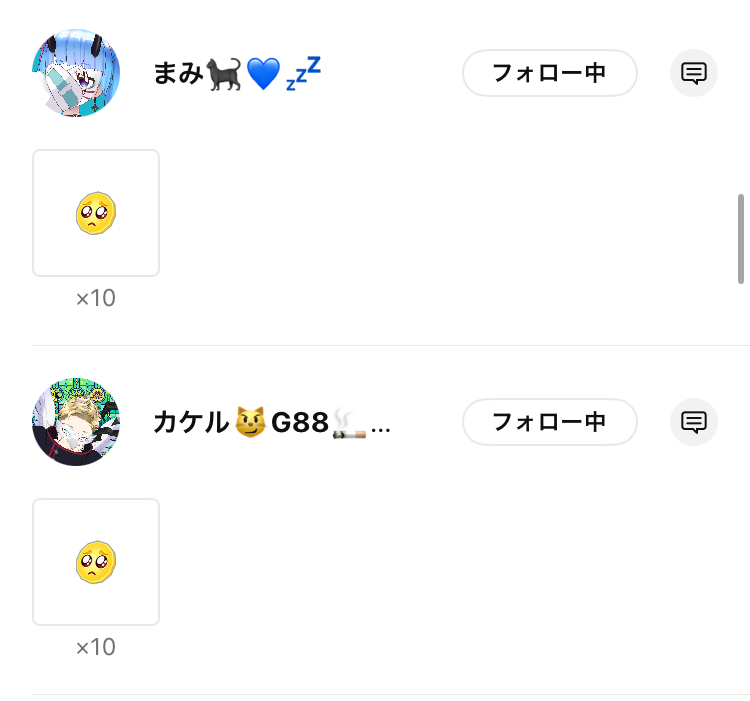
Task: Click the G88 text in username
Action: (x=300, y=423)
